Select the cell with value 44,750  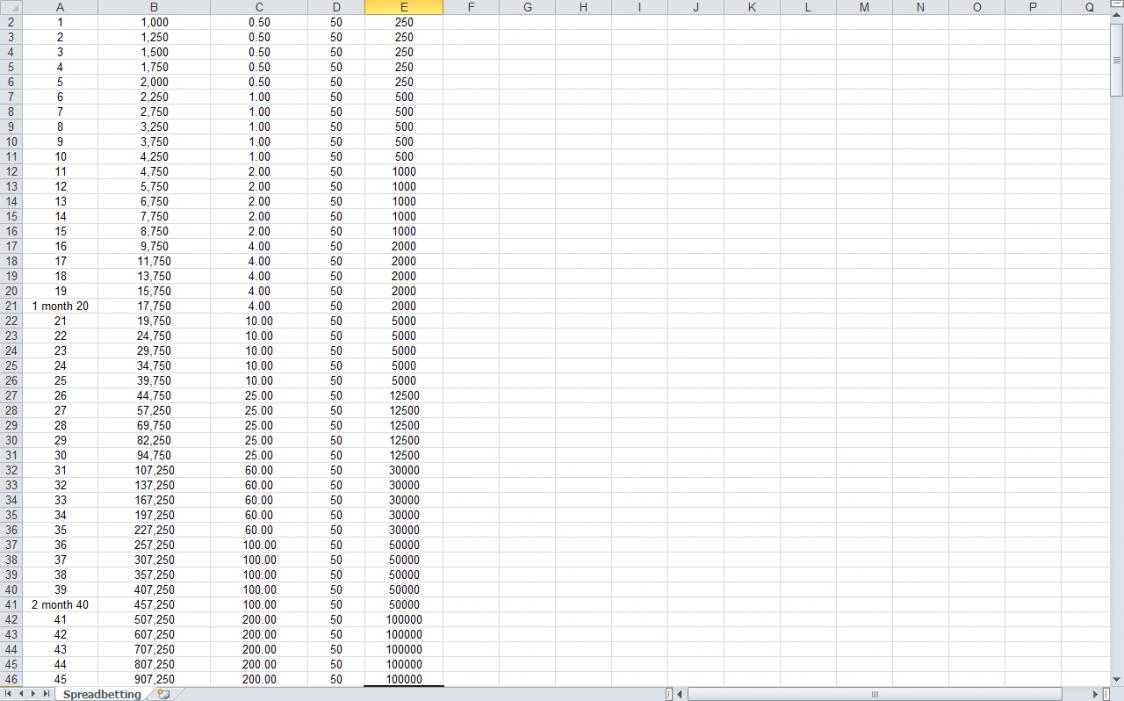tap(154, 396)
